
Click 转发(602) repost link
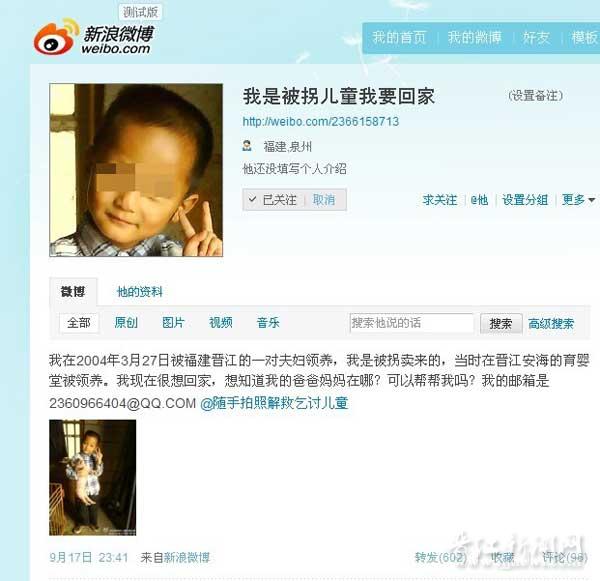[x=440, y=557]
